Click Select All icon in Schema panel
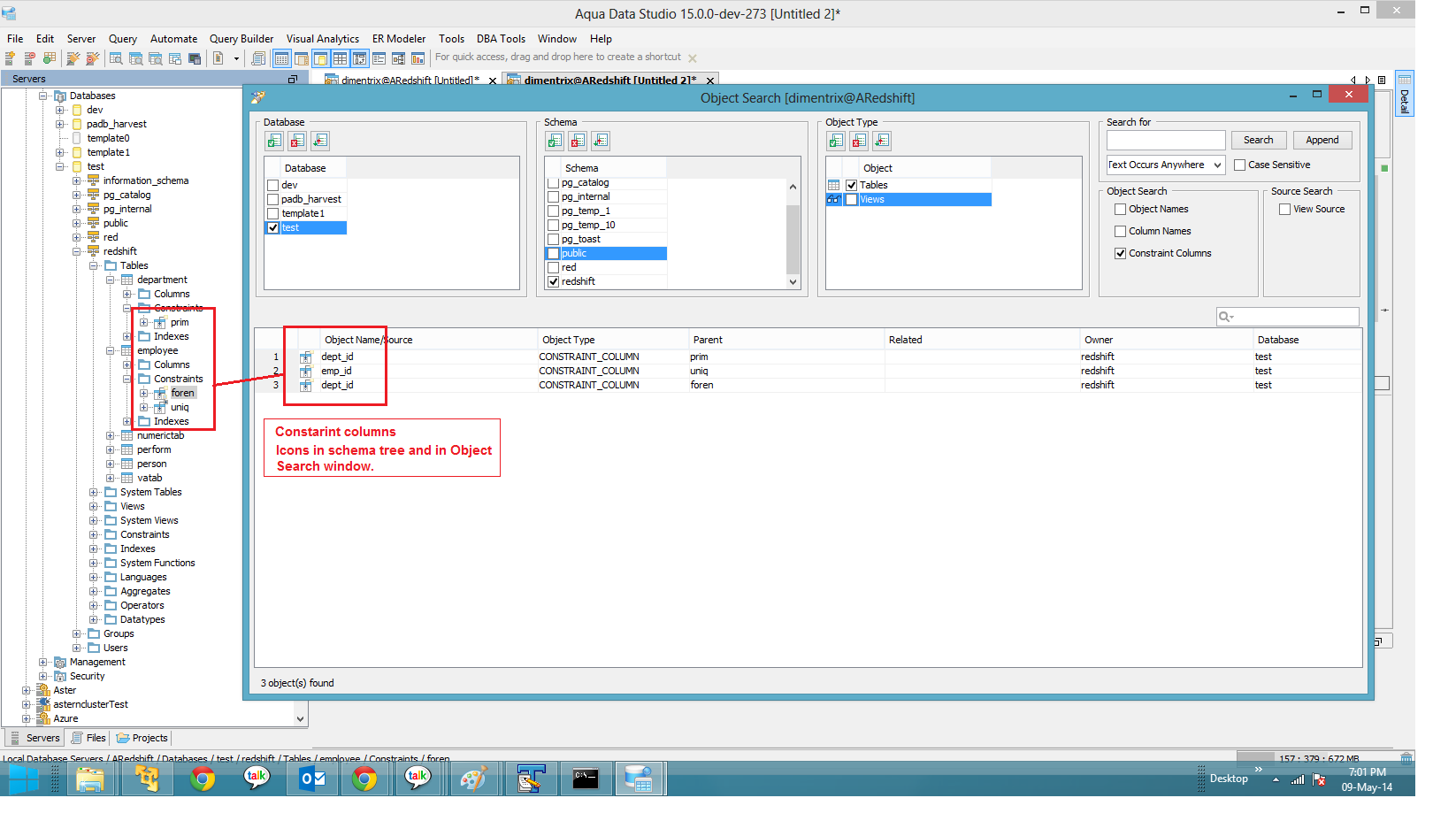This screenshot has width=1456, height=821. point(555,141)
